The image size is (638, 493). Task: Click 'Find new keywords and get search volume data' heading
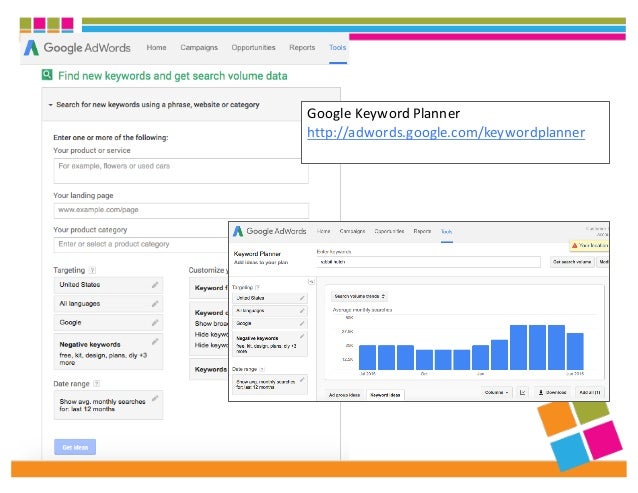tap(173, 76)
